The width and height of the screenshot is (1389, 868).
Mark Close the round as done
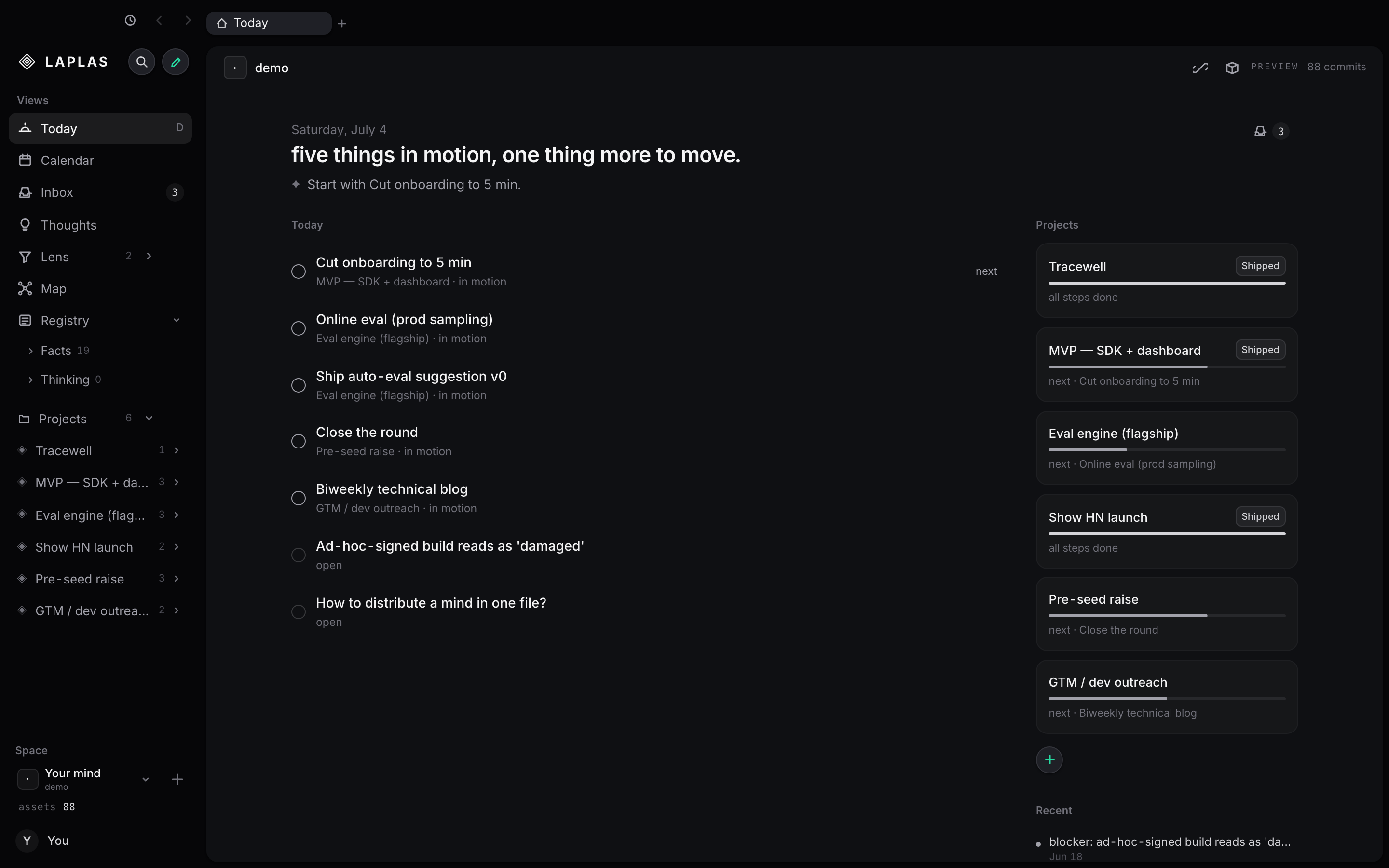299,441
